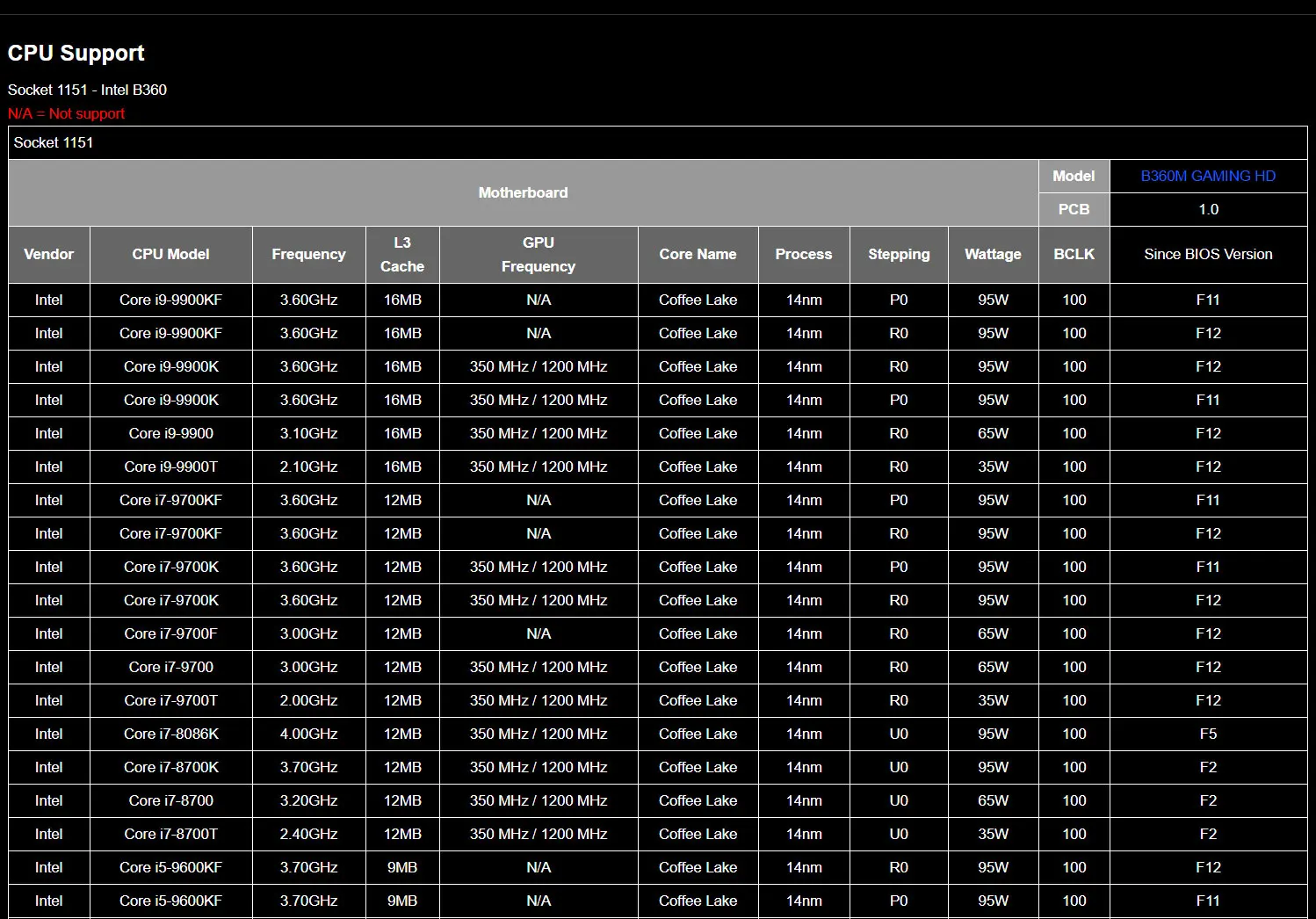Select the "F5" BIOS version cell
The image size is (1316, 919).
click(x=1209, y=734)
